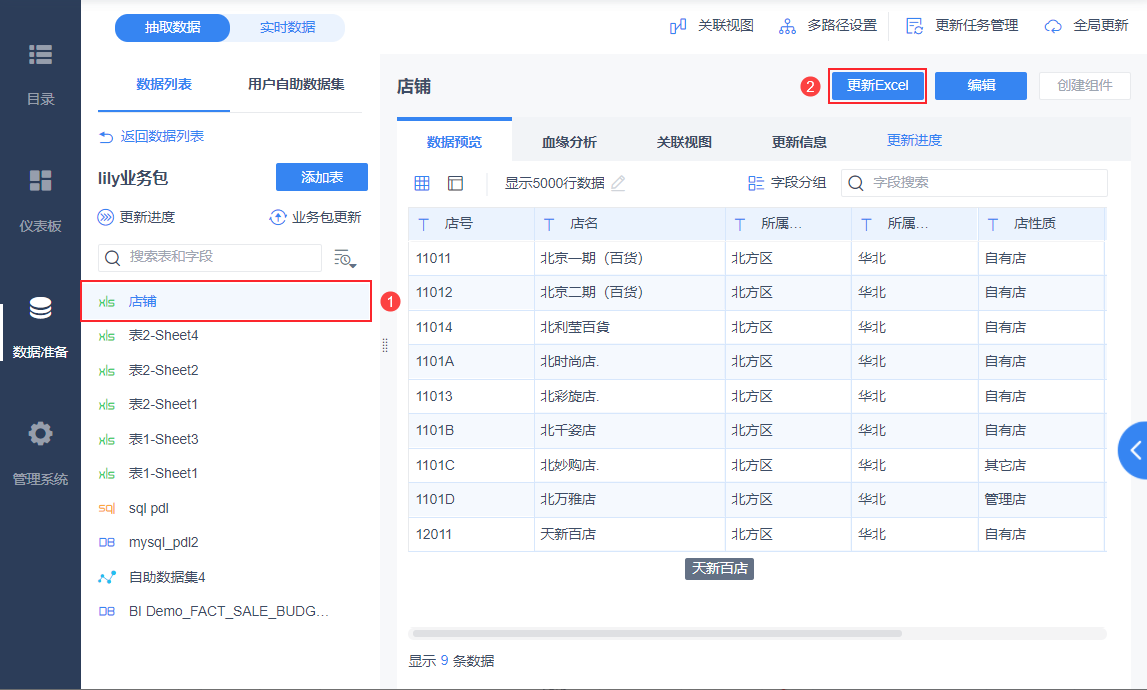Click the 字段分组 field grouping icon
1147x690 pixels.
point(756,183)
